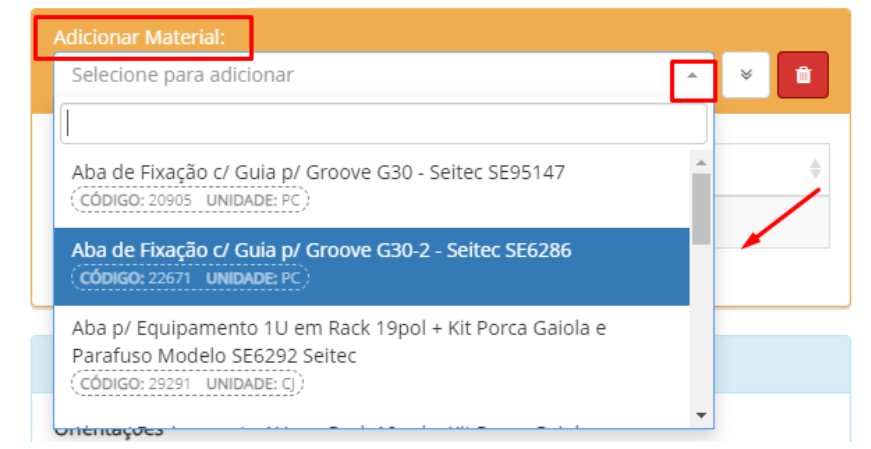This screenshot has height=449, width=871.
Task: Click the "CÓDIGO: 29291" badge
Action: [x=133, y=382]
